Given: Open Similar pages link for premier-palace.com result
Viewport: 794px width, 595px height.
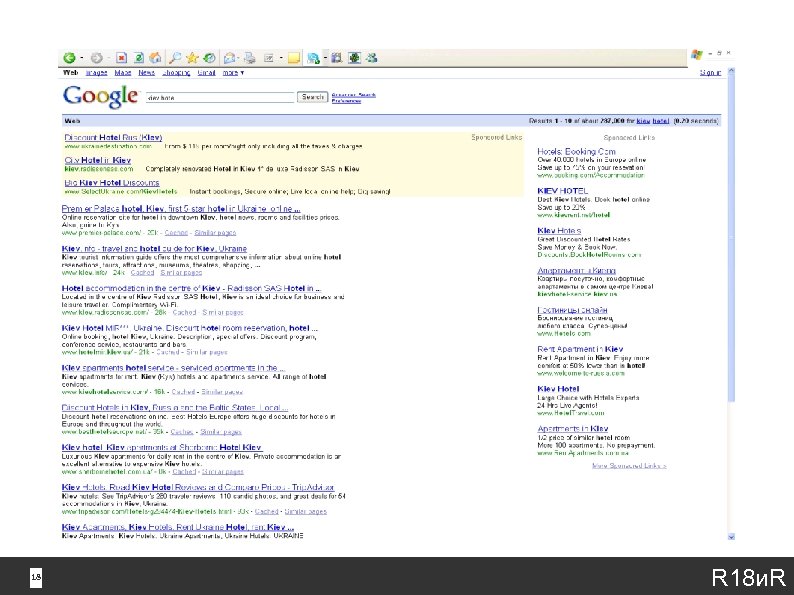Looking at the screenshot, I should point(215,233).
